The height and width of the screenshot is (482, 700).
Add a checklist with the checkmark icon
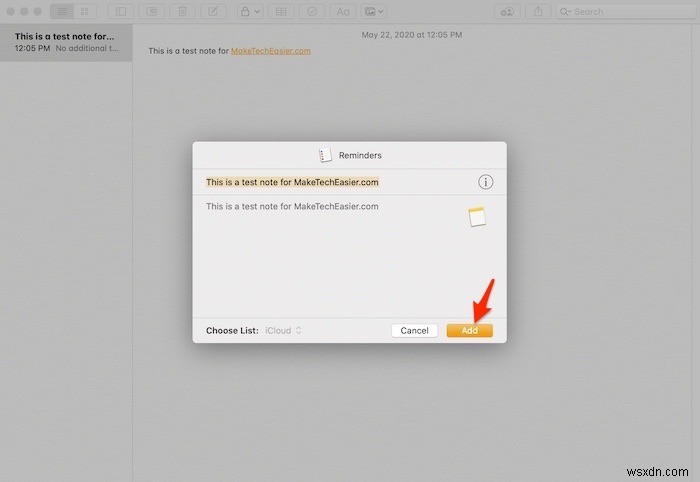click(x=312, y=12)
